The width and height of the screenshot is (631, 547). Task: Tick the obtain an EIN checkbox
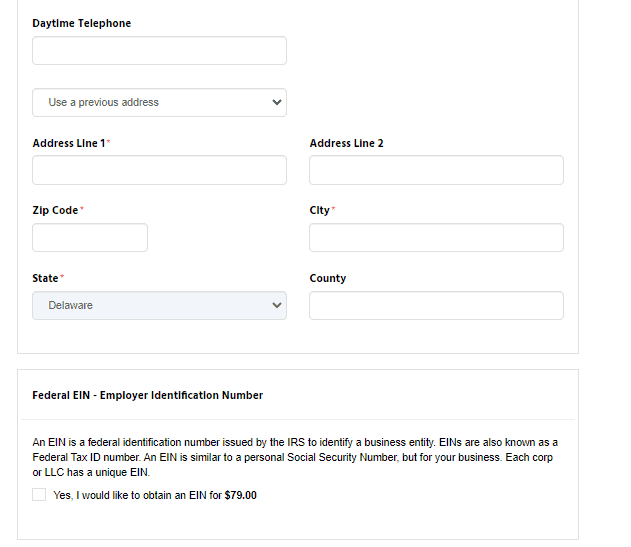tap(39, 495)
